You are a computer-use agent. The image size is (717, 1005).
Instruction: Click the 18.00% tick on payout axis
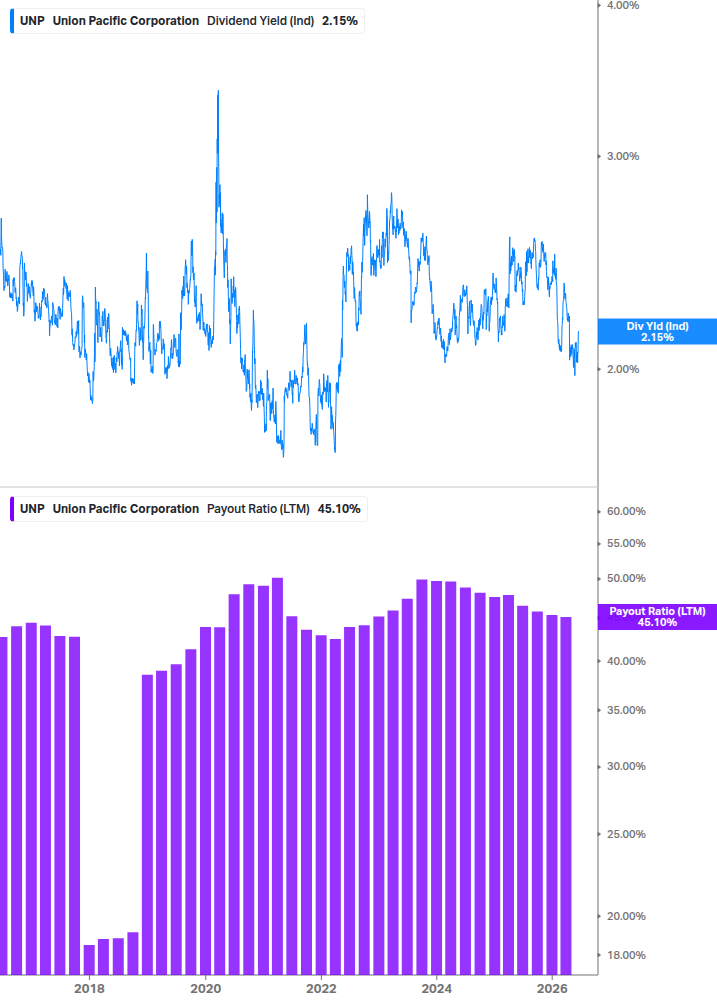tap(626, 955)
